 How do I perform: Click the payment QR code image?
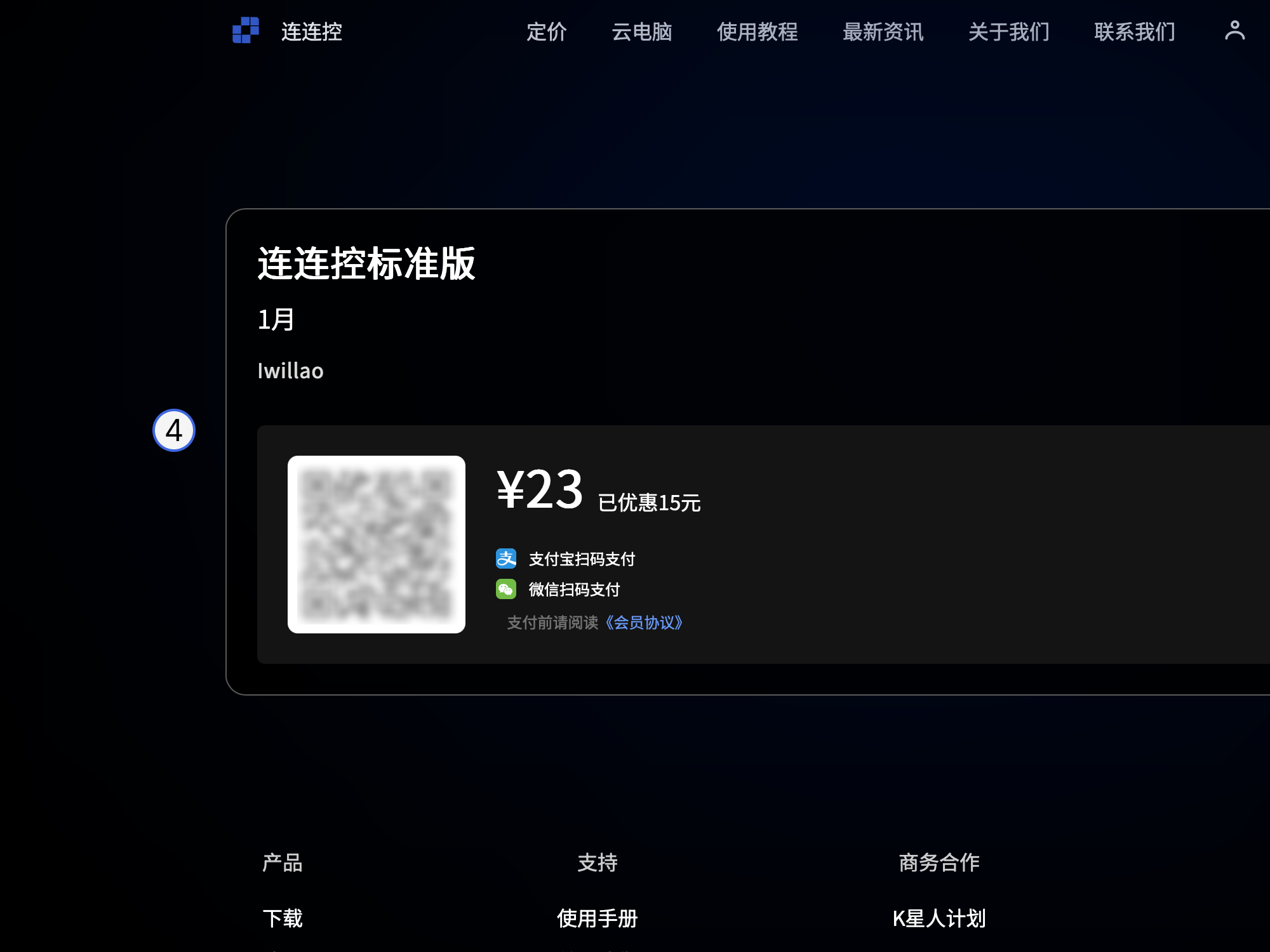(377, 545)
